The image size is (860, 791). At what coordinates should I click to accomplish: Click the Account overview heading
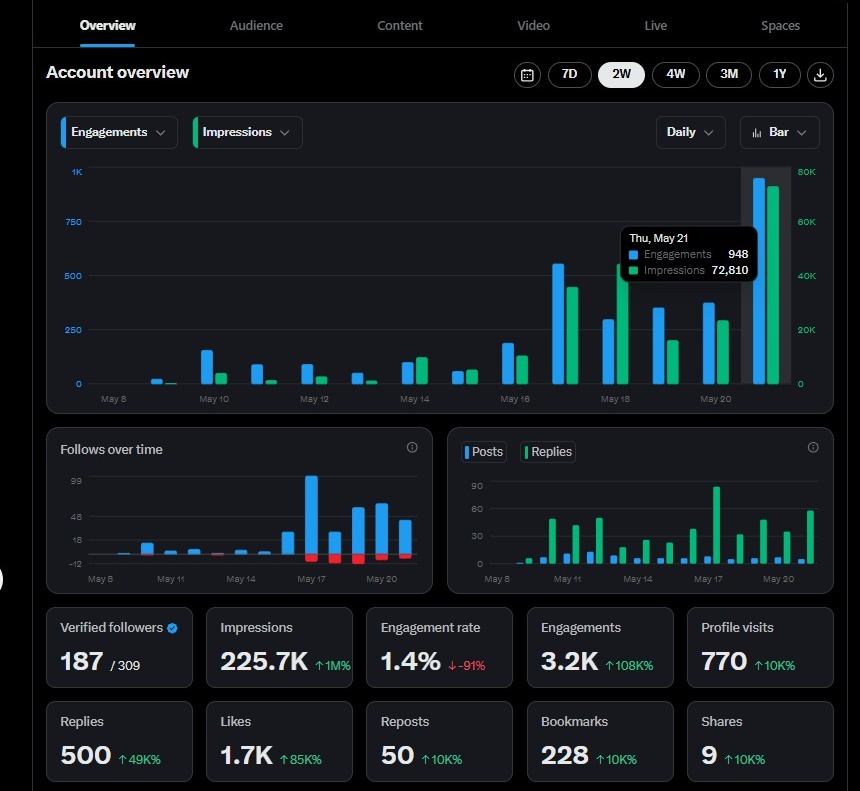(117, 72)
